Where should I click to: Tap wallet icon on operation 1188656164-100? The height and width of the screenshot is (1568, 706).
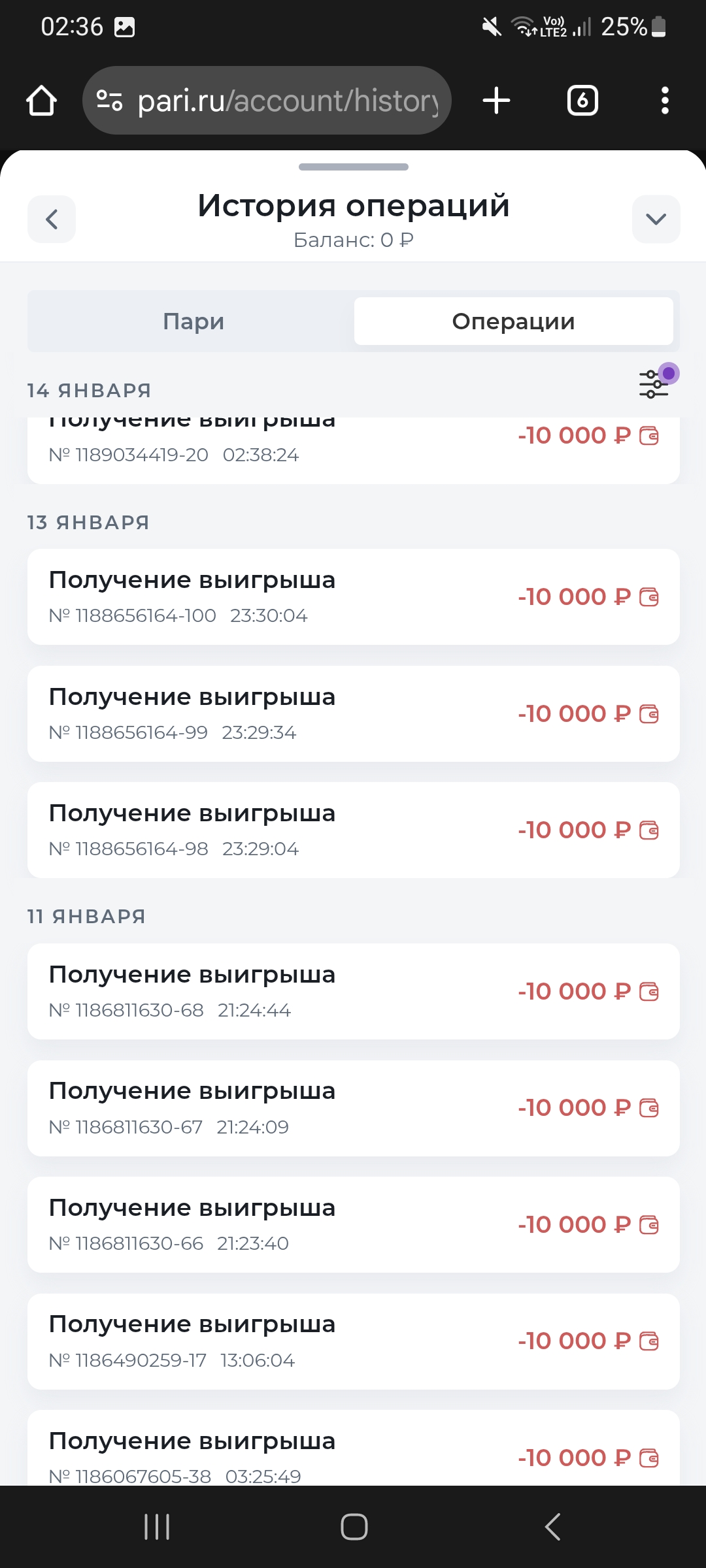point(649,597)
